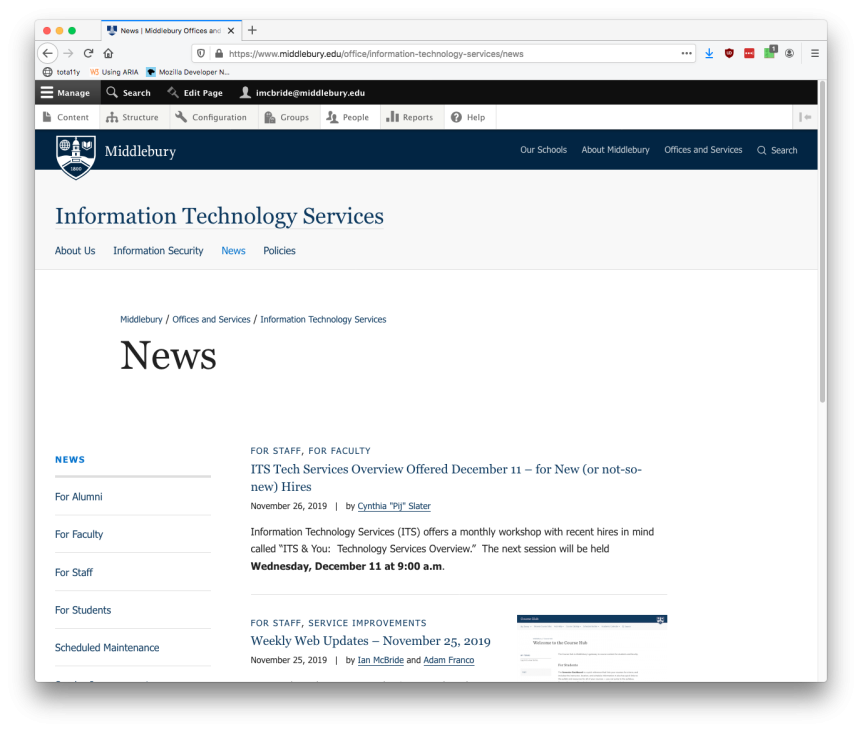The width and height of the screenshot is (862, 732).
Task: Go to the browser home page icon
Action: pyautogui.click(x=108, y=53)
